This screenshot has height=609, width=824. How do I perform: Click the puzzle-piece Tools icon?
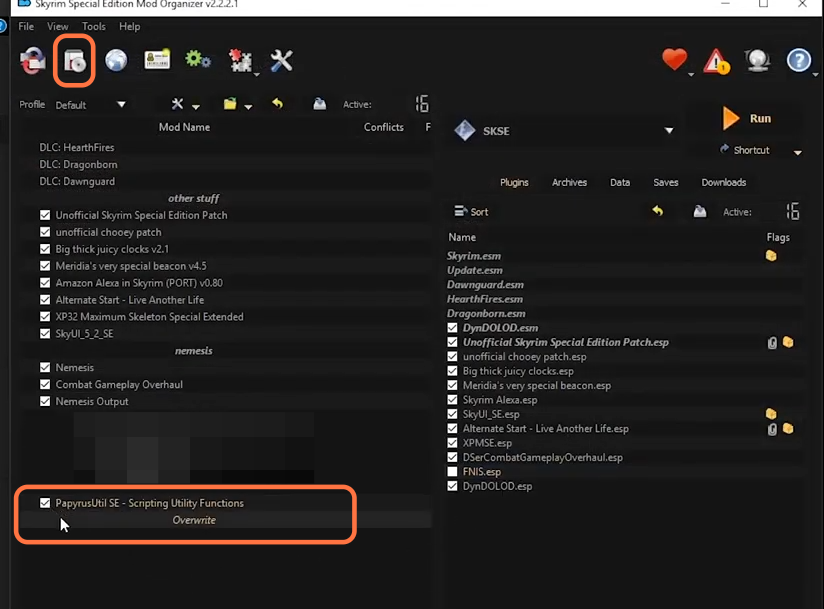(239, 60)
